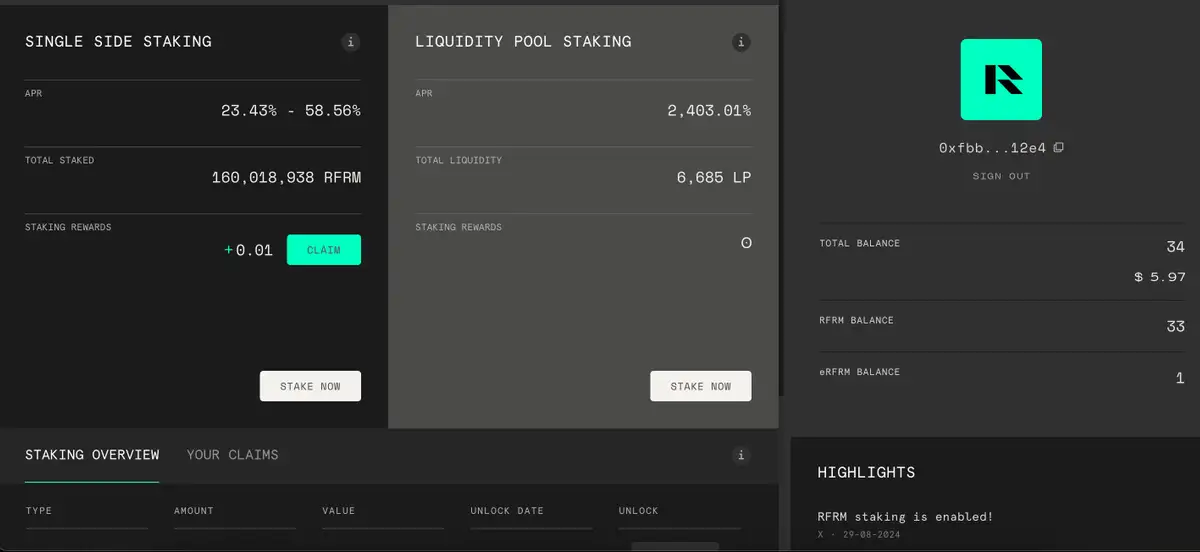
Task: Click the Amount column header
Action: click(x=194, y=511)
